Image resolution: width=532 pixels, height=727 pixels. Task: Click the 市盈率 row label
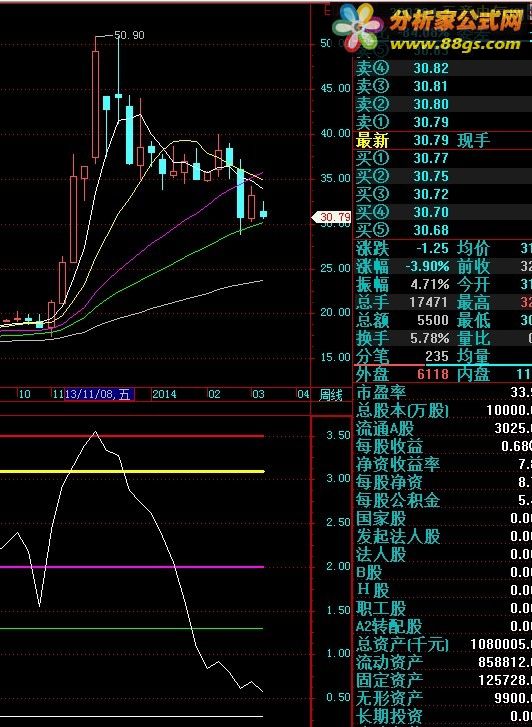381,393
